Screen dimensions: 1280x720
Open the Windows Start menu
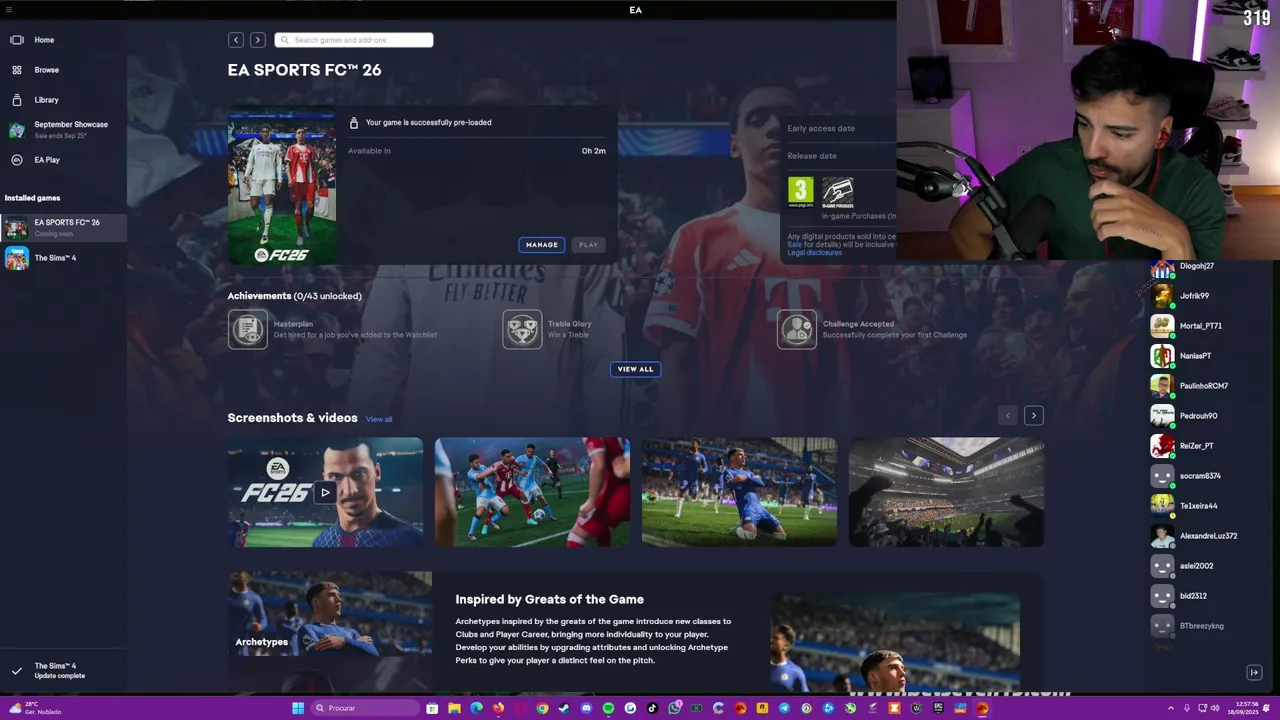(298, 708)
